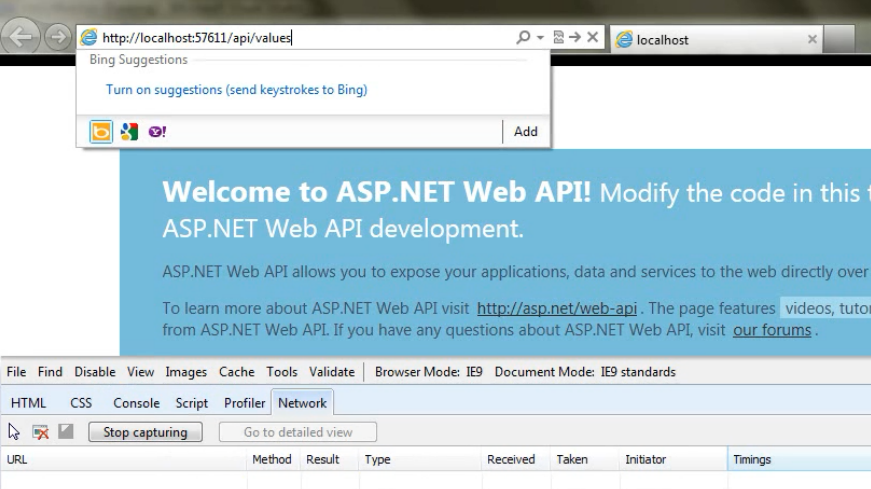The height and width of the screenshot is (489, 871).
Task: Click the select element by click arrow icon
Action: (14, 432)
